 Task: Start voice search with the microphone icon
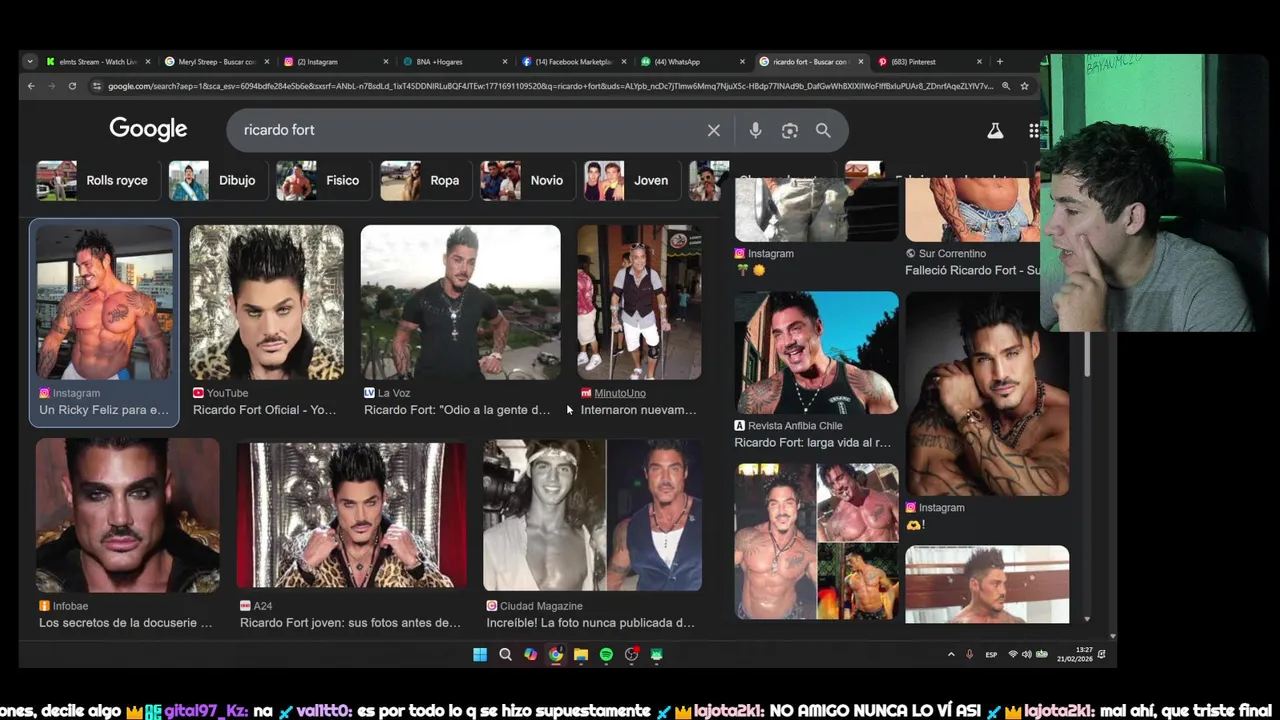point(755,130)
